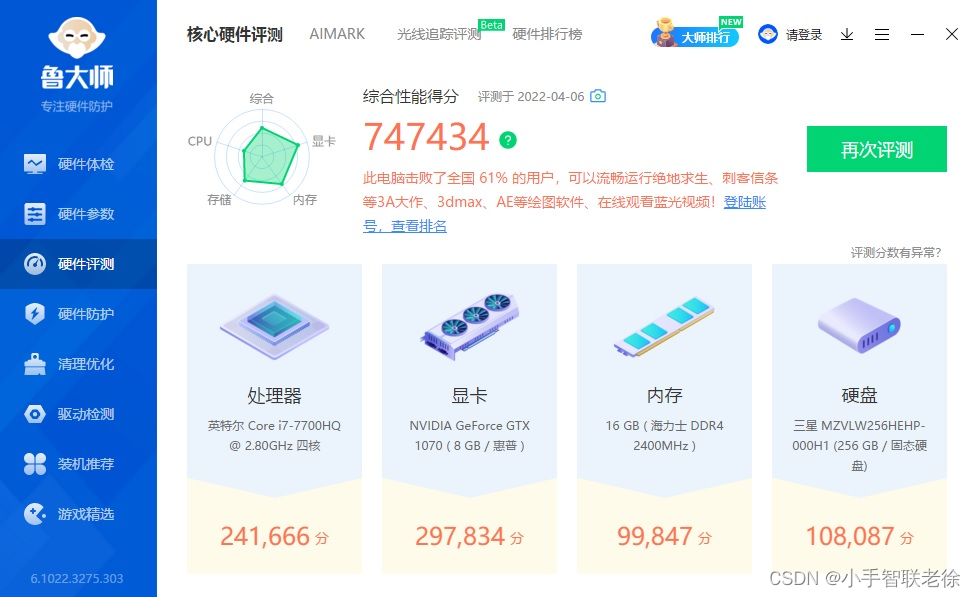Click the 16 GB DDR4 memory text
This screenshot has height=597, width=976.
[x=664, y=435]
